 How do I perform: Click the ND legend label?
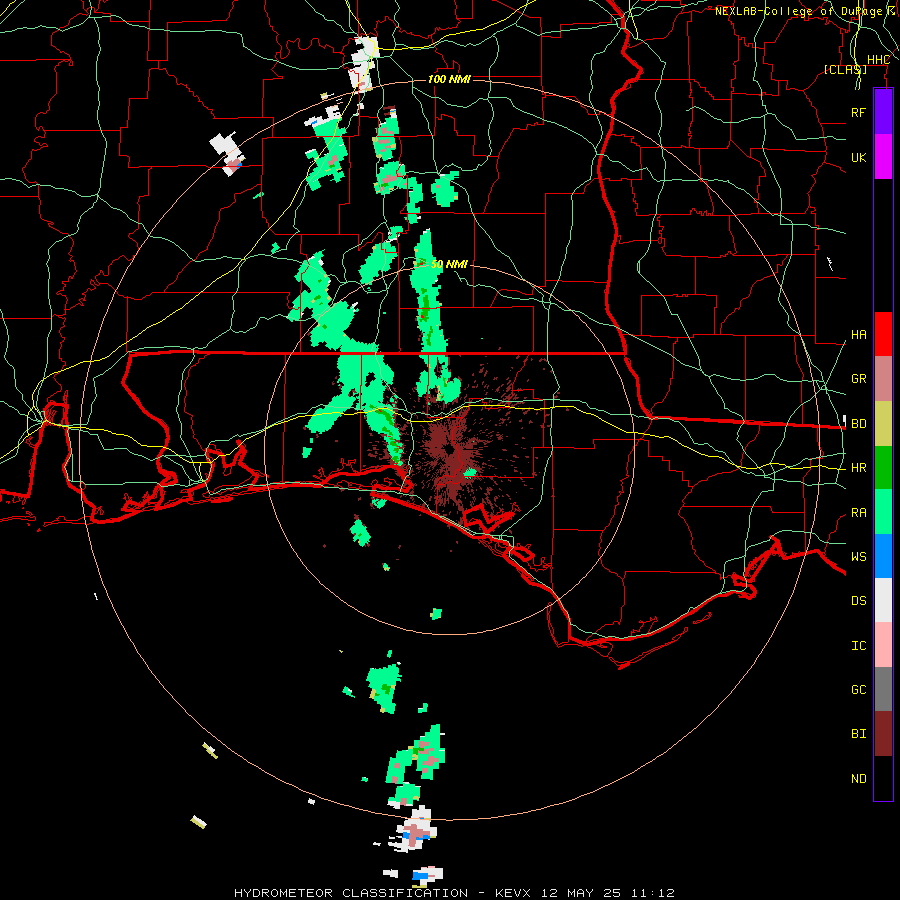pyautogui.click(x=859, y=779)
